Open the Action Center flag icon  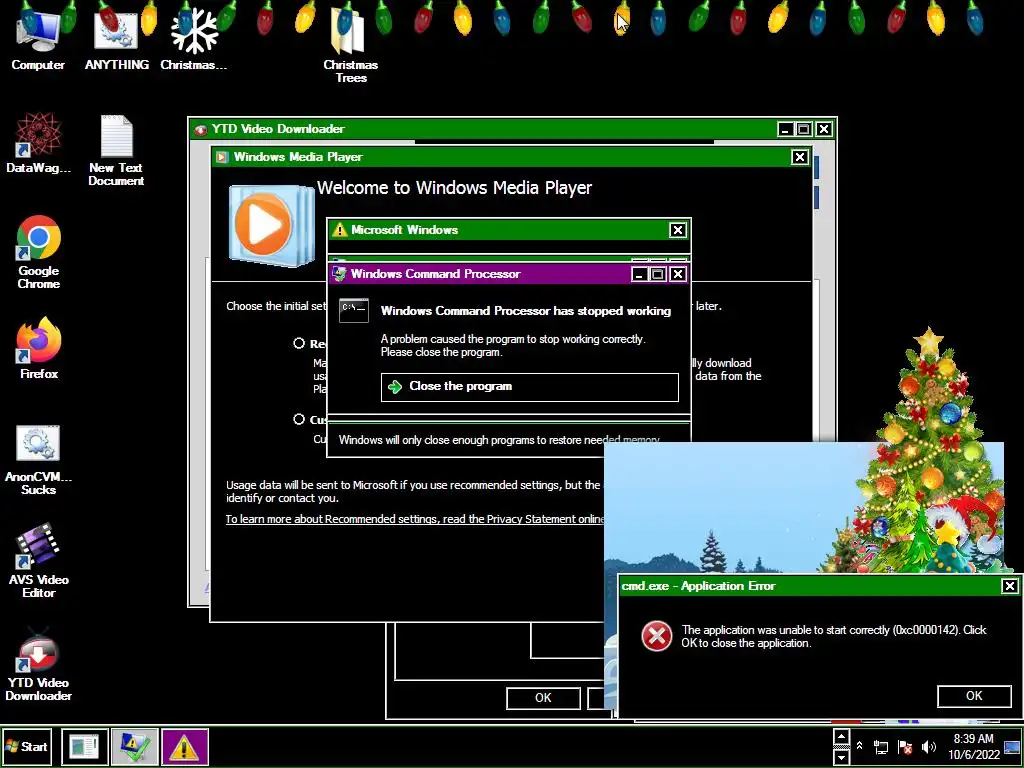point(904,747)
